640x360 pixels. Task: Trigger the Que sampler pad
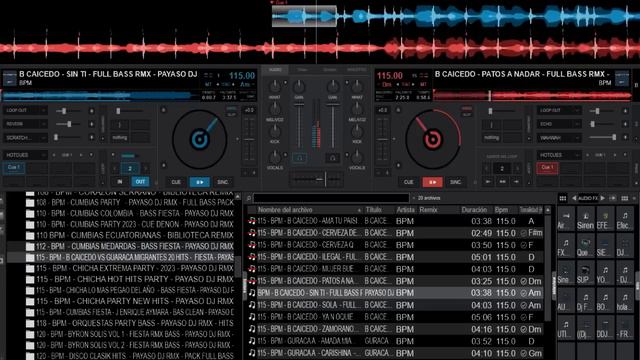585,246
